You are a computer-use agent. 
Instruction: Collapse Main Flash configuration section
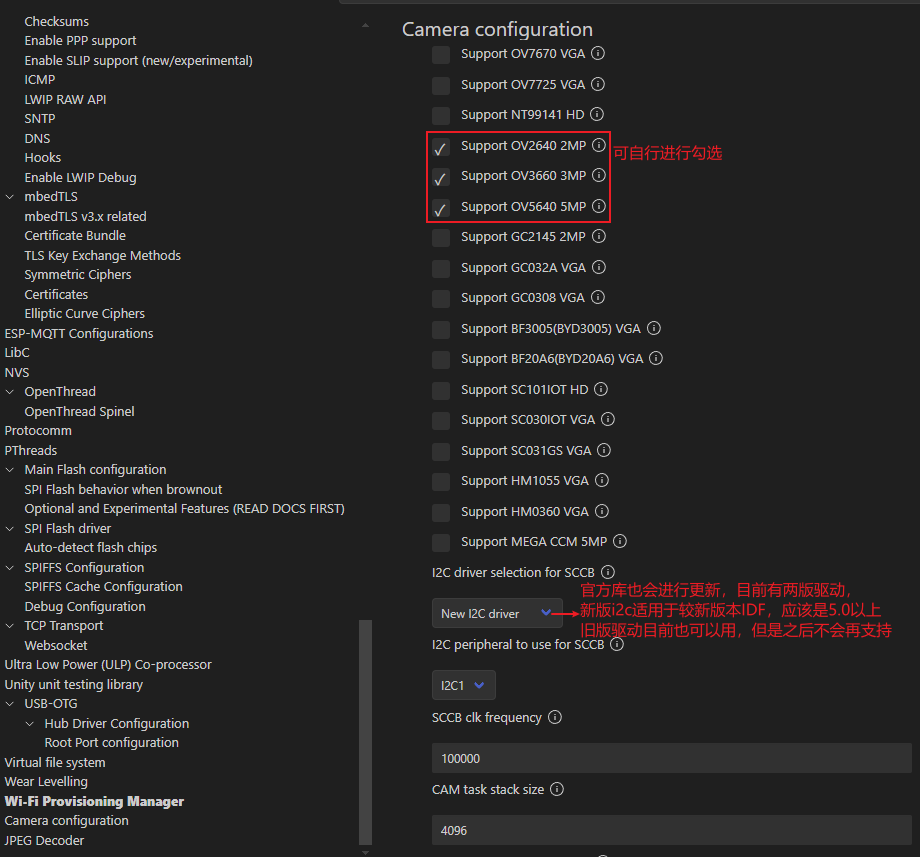click(x=10, y=470)
